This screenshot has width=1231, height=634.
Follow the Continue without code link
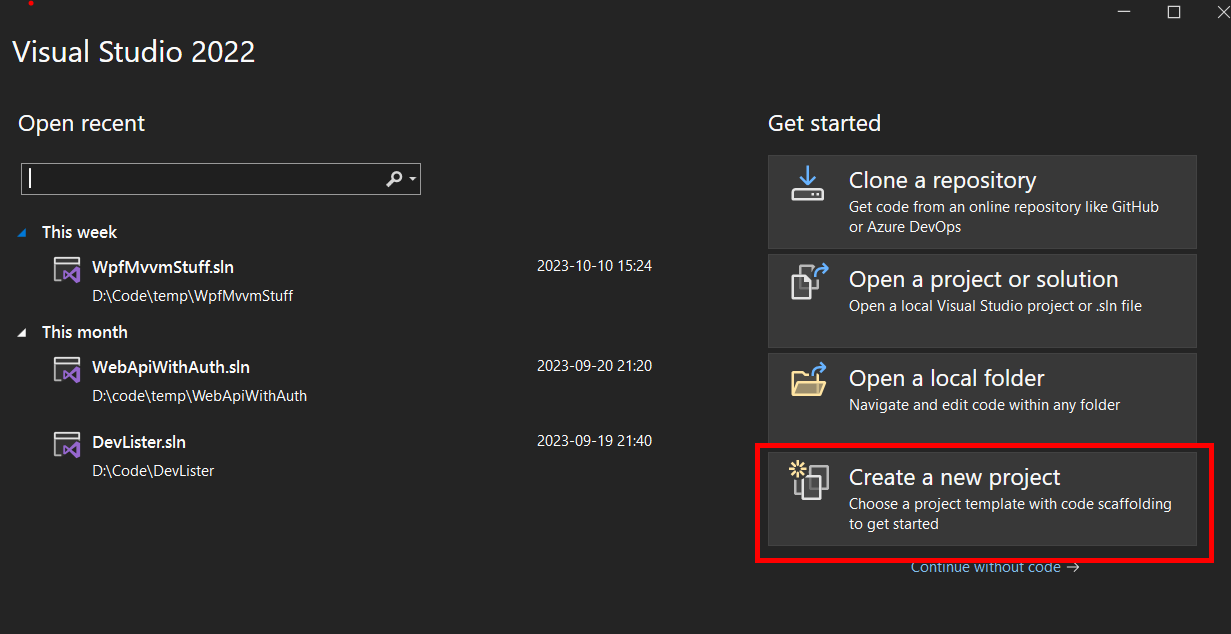pos(995,567)
